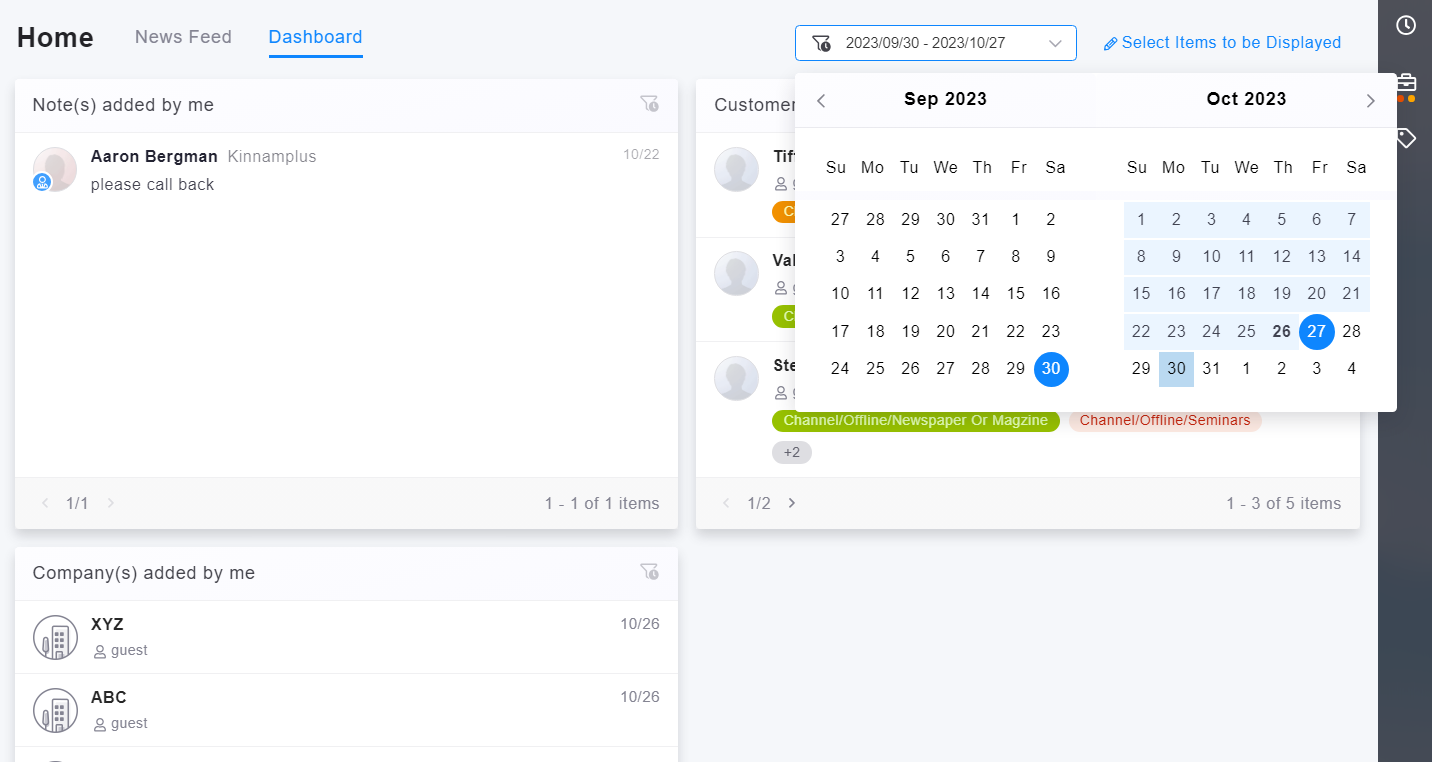Go to next page of customers list
This screenshot has width=1432, height=762.
[x=792, y=503]
